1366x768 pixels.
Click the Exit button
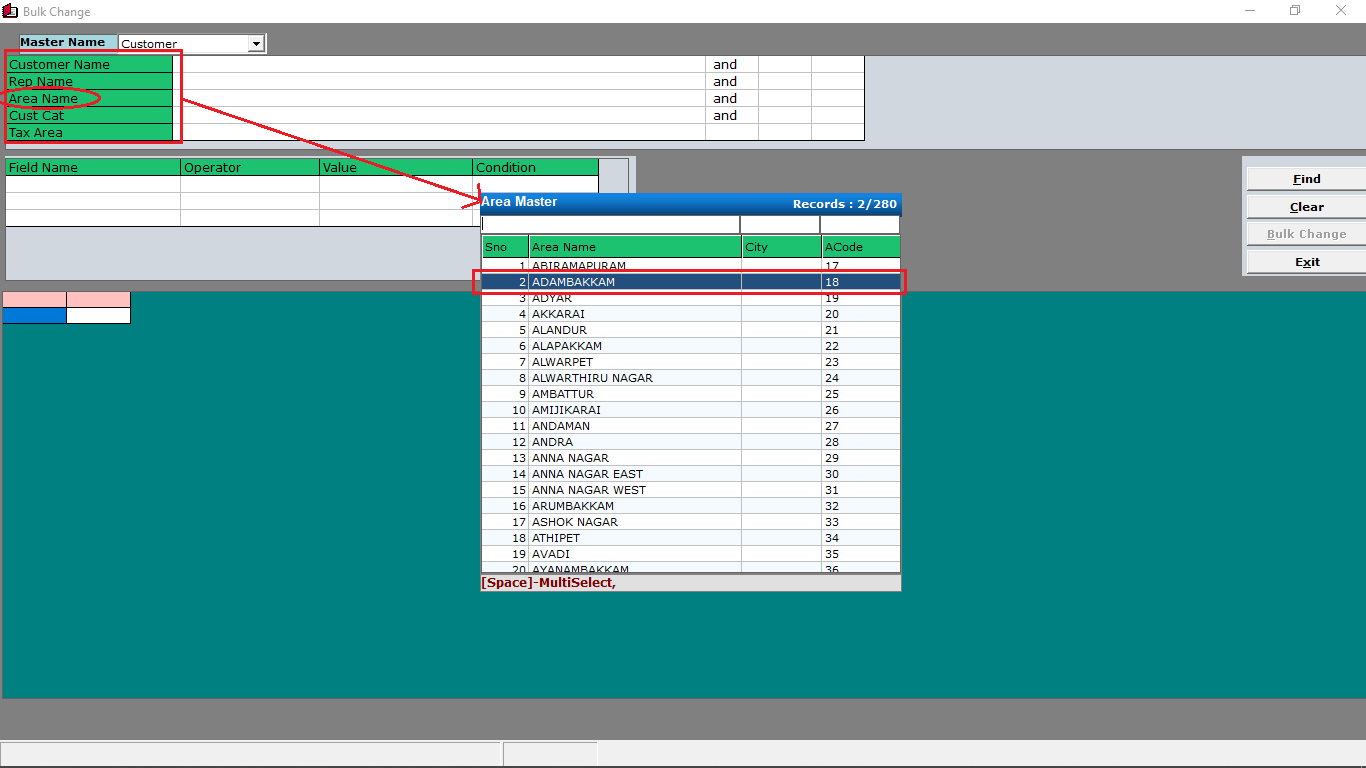[1306, 262]
